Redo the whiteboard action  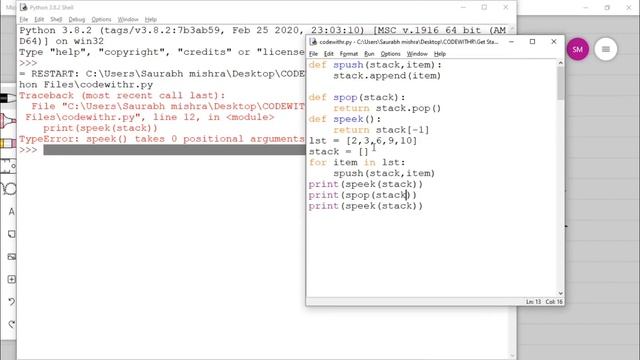coord(11,324)
